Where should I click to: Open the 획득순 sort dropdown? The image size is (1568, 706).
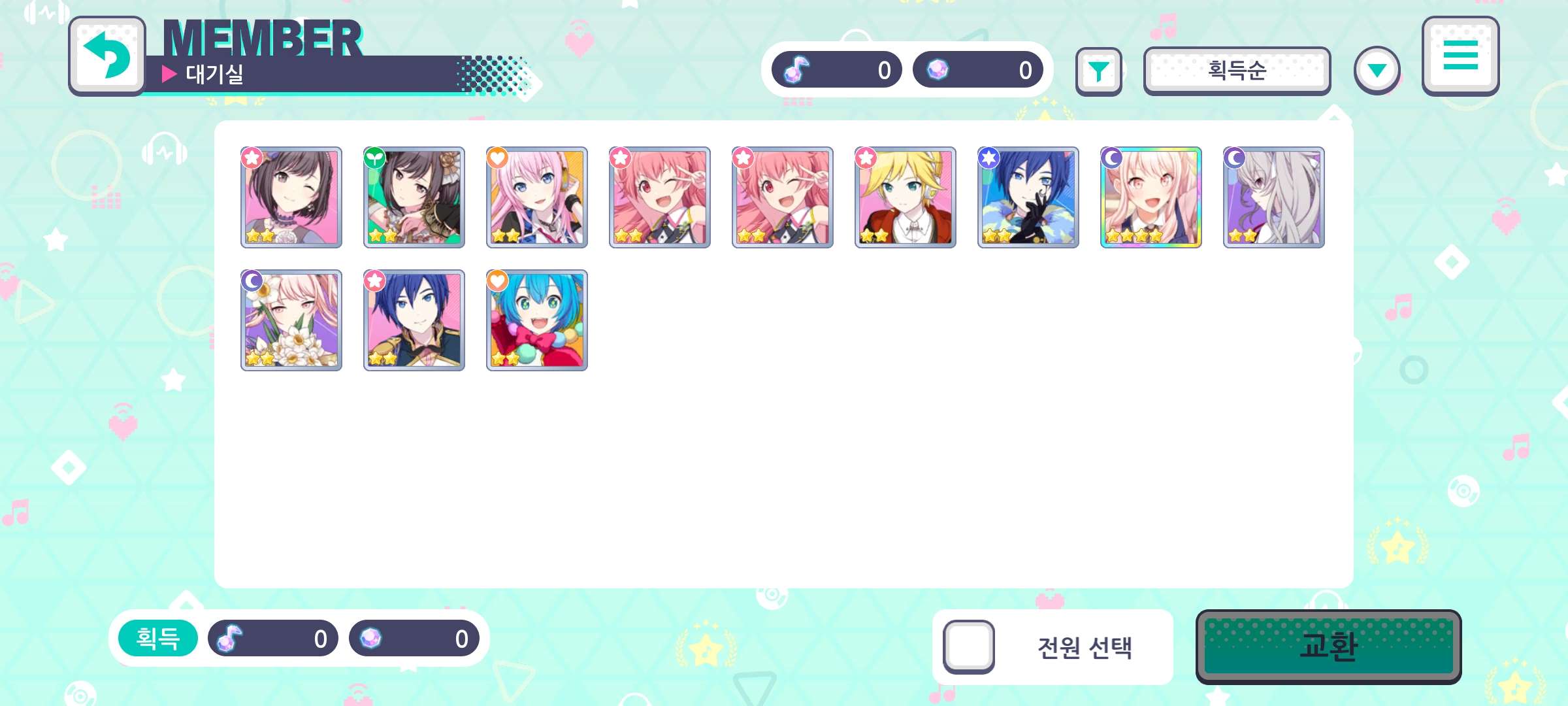1237,71
